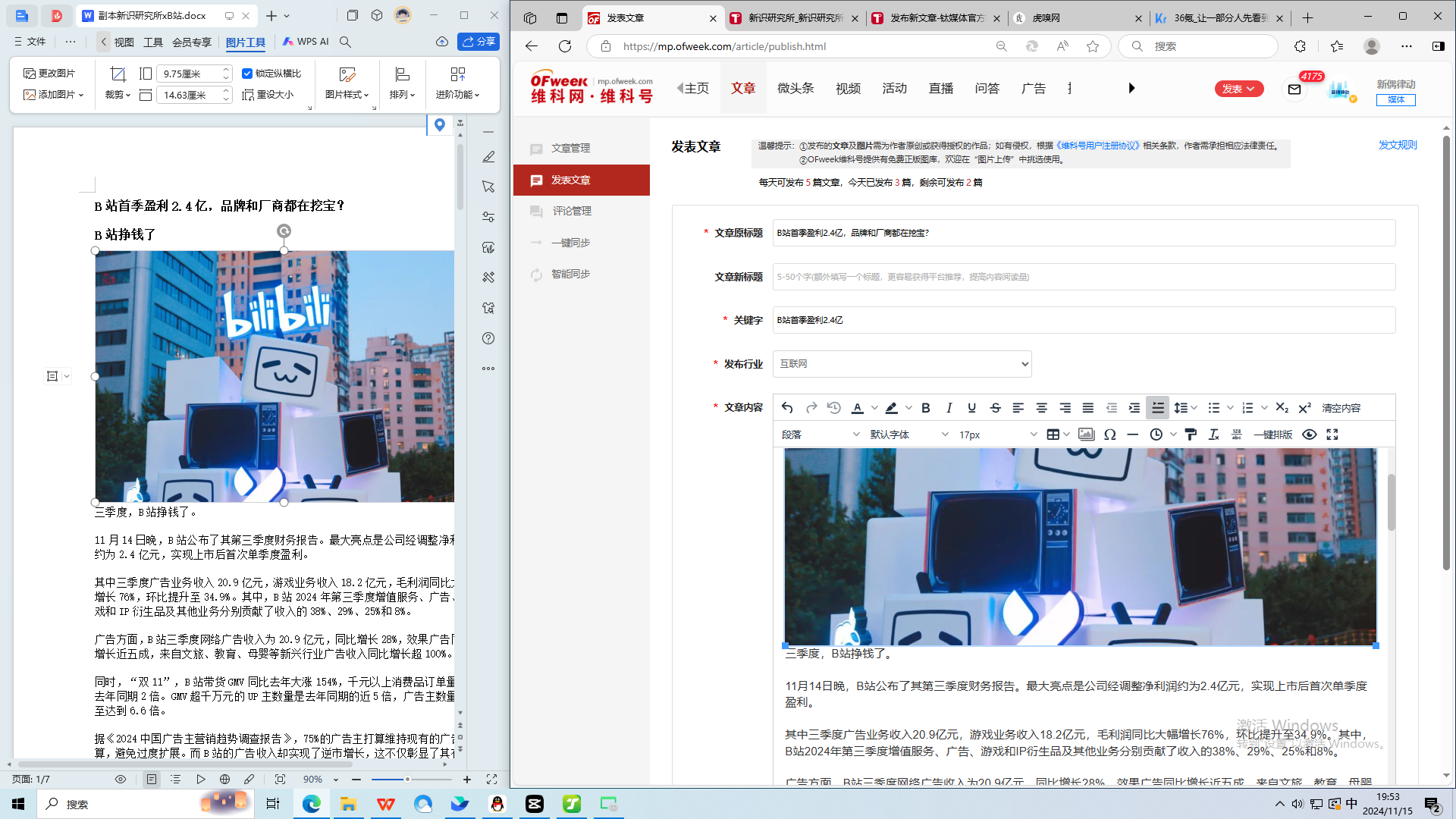Viewport: 1456px width, 819px height.
Task: Expand the insert table dropdown in editor
Action: (x=1067, y=435)
